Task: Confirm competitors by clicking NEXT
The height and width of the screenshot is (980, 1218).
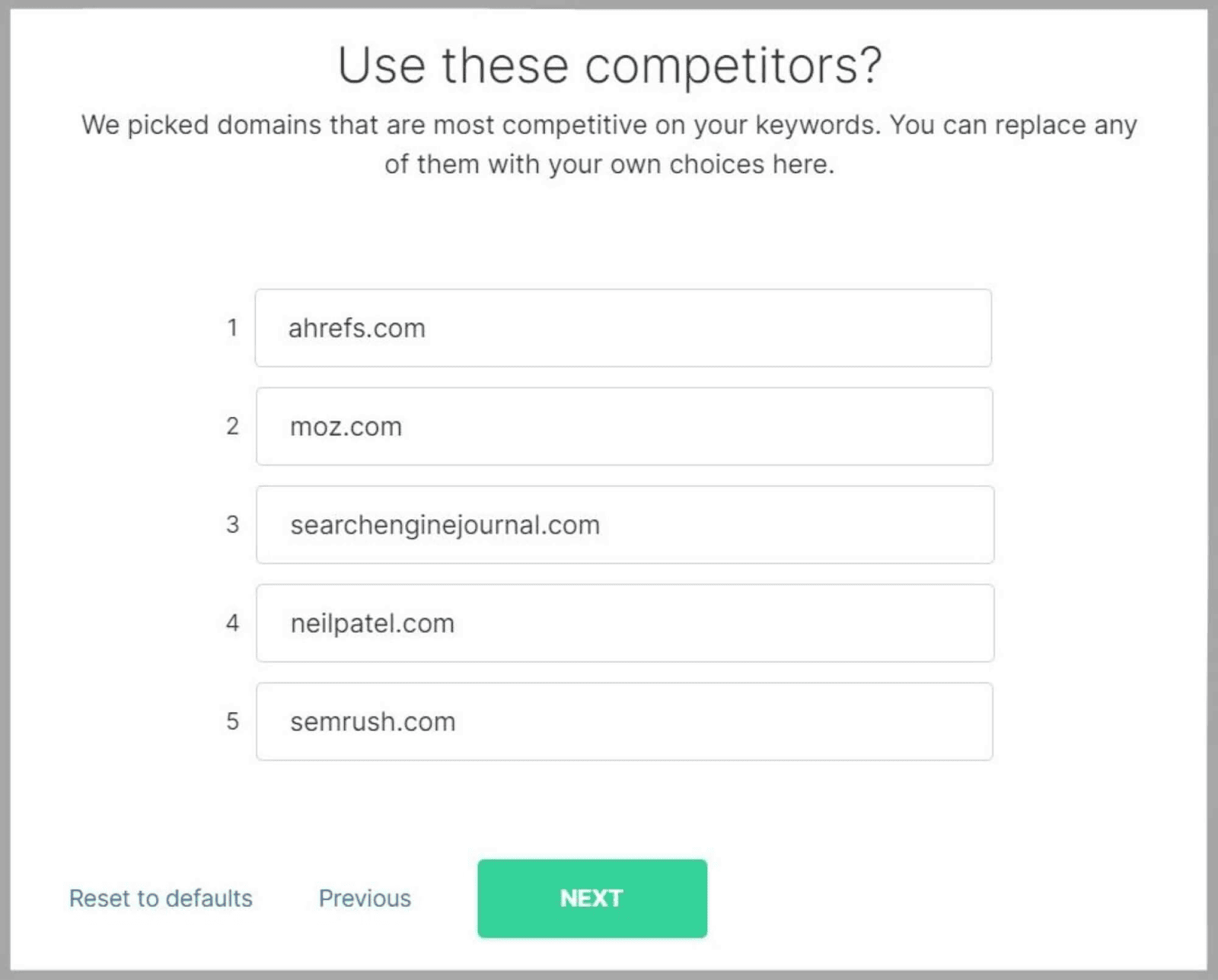Action: (x=591, y=899)
